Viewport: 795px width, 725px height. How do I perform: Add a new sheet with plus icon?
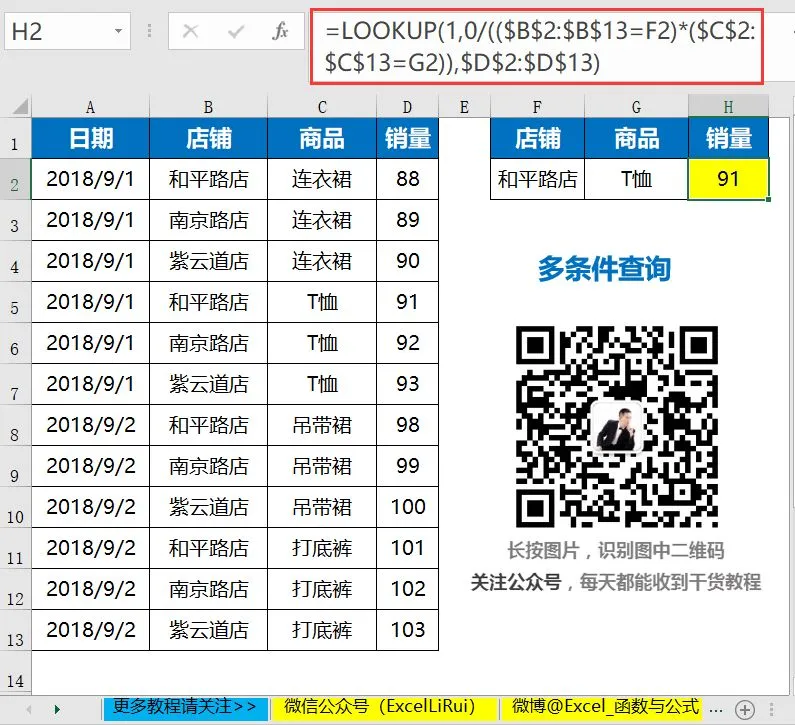tap(745, 710)
